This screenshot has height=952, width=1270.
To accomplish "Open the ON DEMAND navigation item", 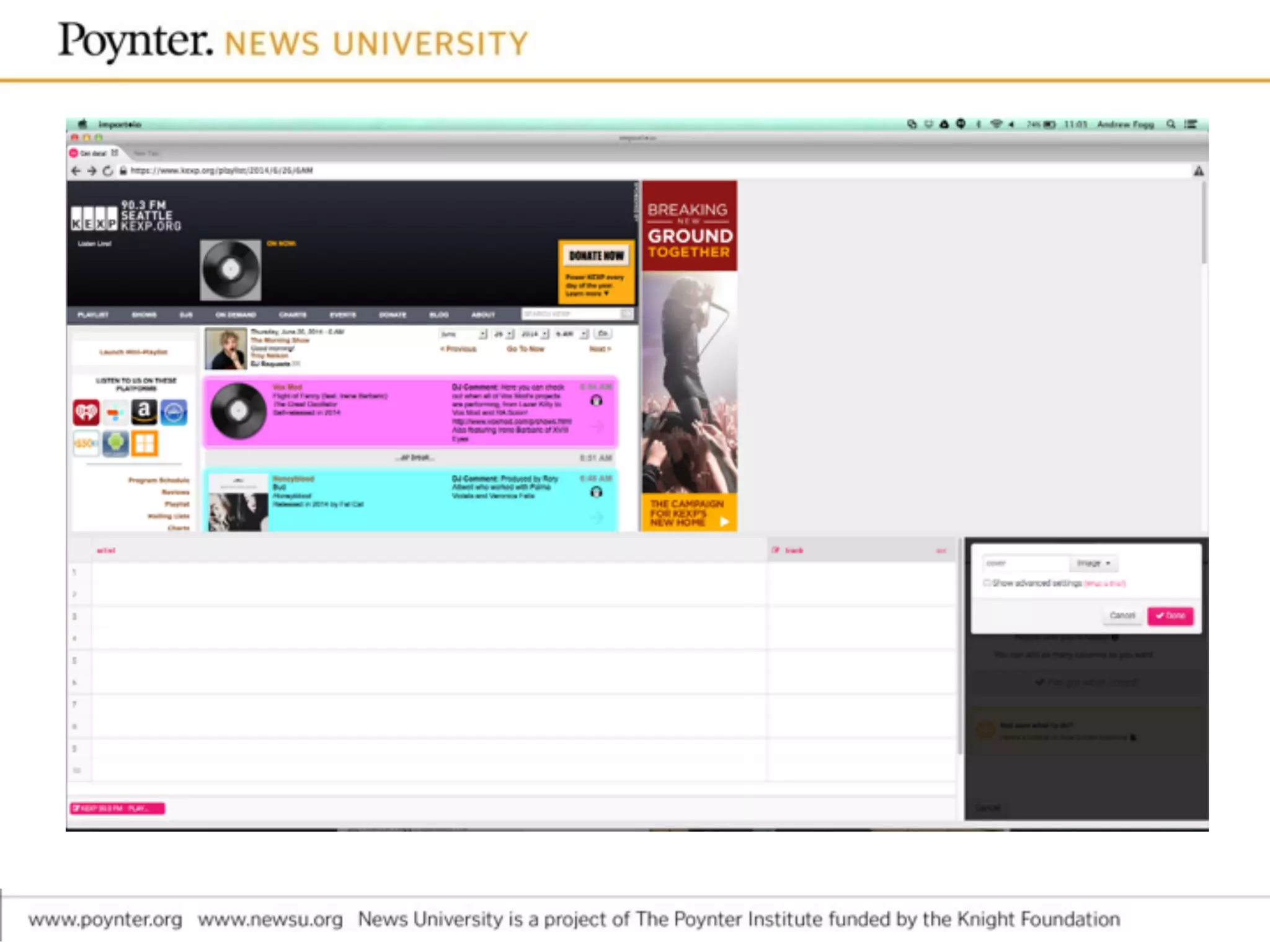I will [x=236, y=315].
